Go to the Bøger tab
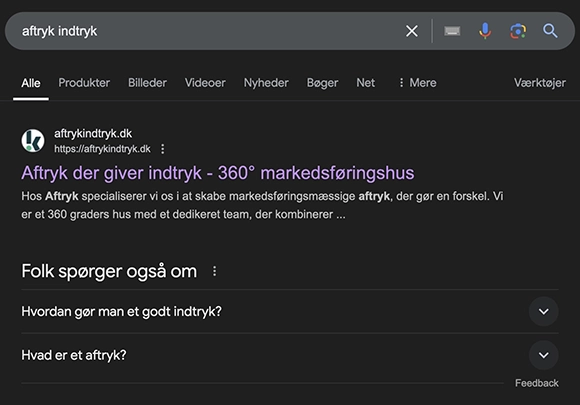580x405 pixels. pyautogui.click(x=322, y=83)
